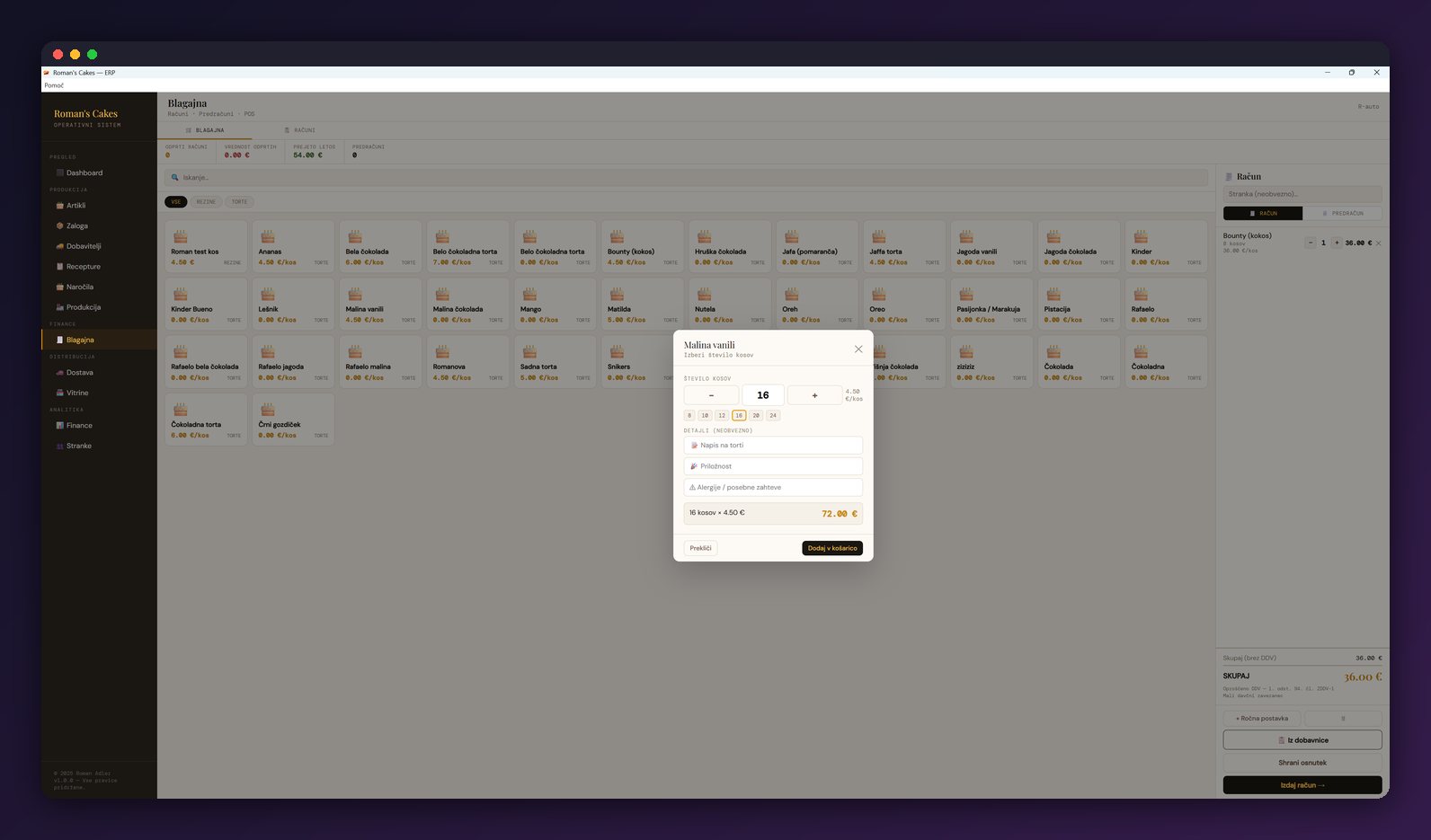Click the 'Alergije / posebne zahteve' field
Image resolution: width=1431 pixels, height=840 pixels.
point(773,488)
